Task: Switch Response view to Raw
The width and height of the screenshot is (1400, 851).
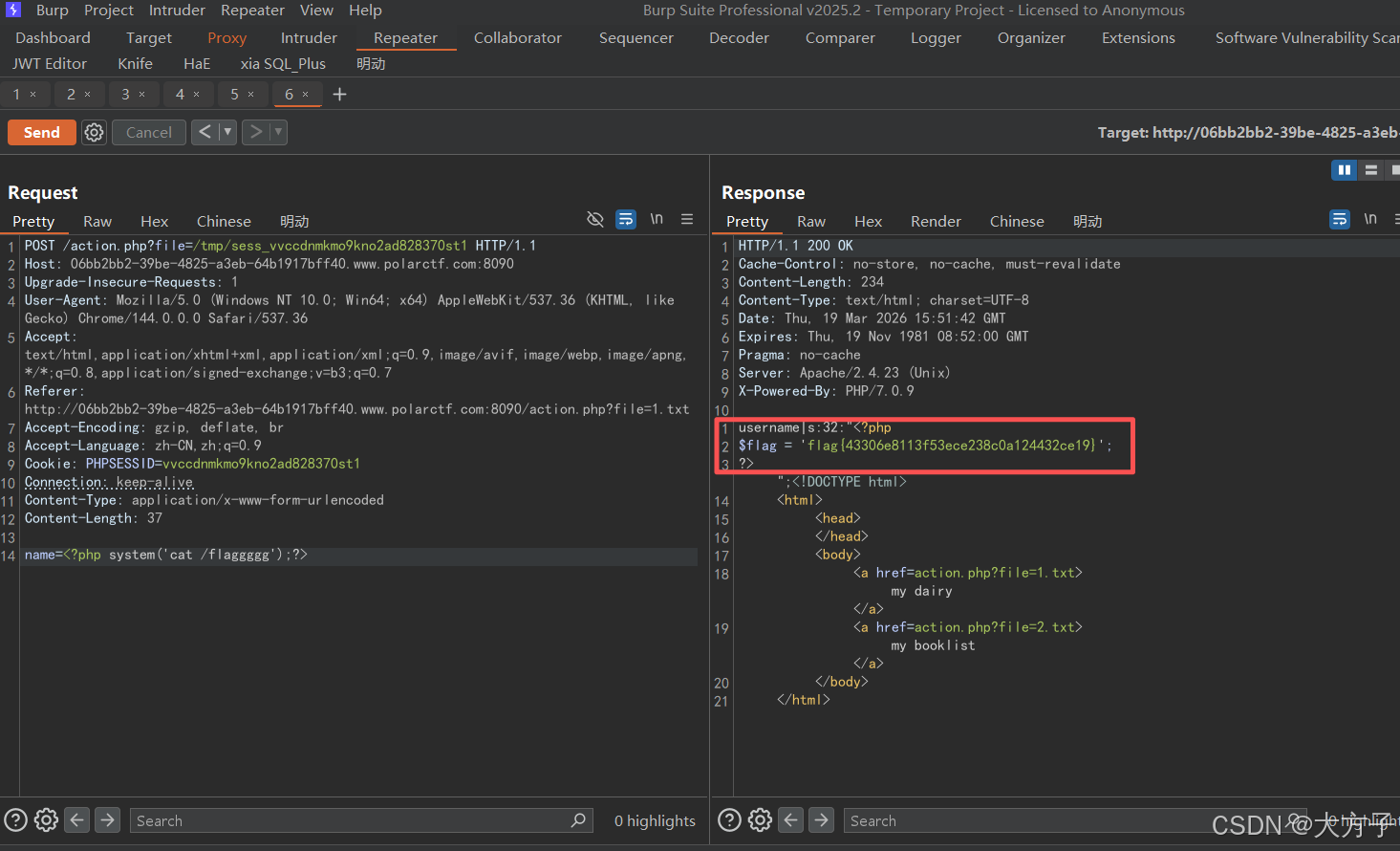Action: [x=811, y=221]
